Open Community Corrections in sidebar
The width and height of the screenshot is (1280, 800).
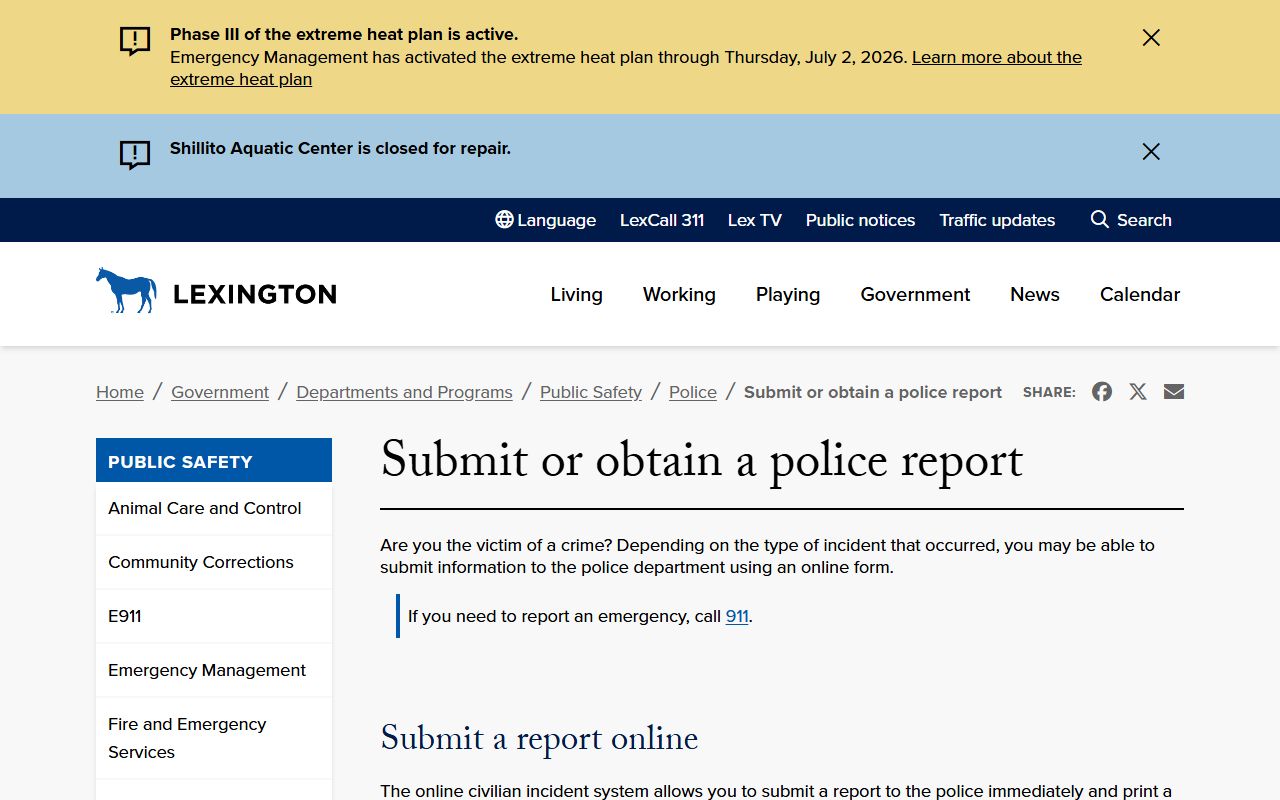click(x=214, y=562)
